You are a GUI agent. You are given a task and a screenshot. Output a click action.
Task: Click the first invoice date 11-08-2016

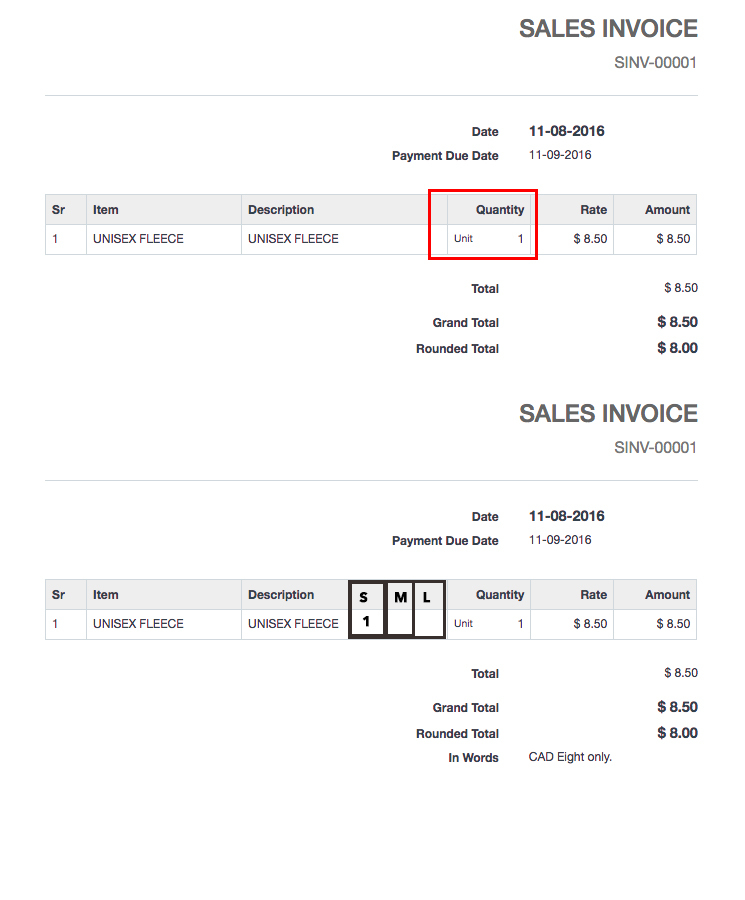(566, 131)
